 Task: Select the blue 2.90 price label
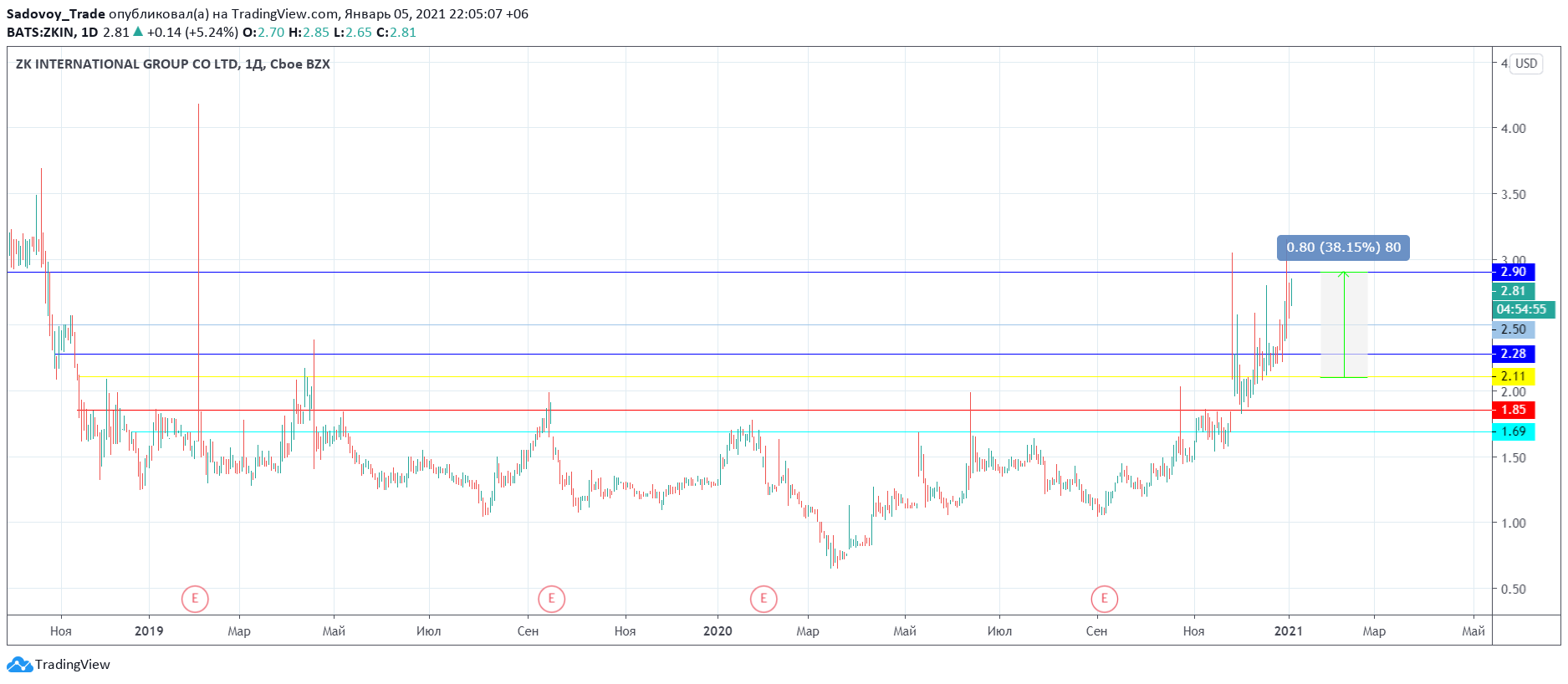click(1513, 272)
